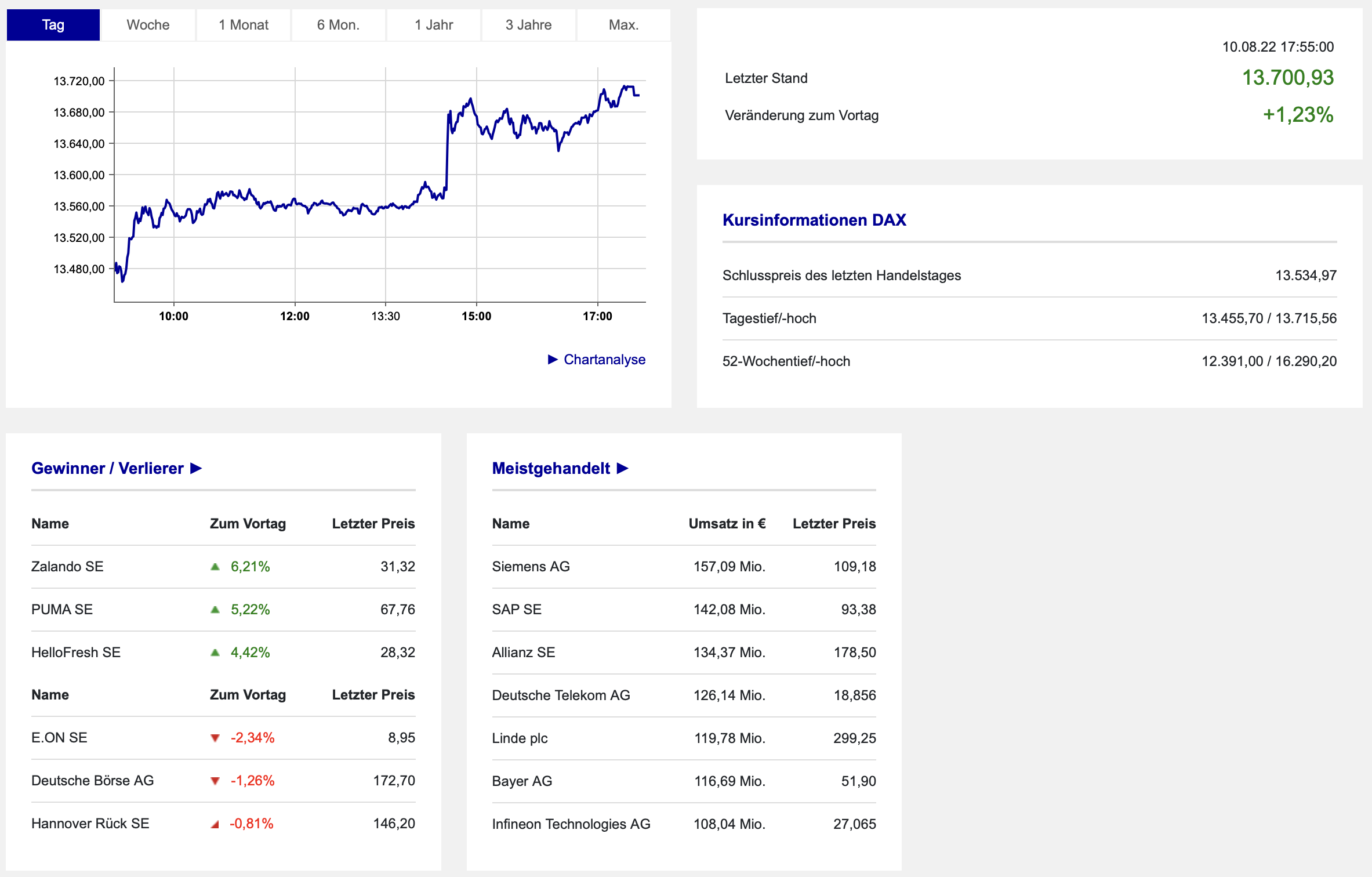The image size is (1372, 877).
Task: Click arrow icon next to Meistgehandelt
Action: pyautogui.click(x=623, y=468)
